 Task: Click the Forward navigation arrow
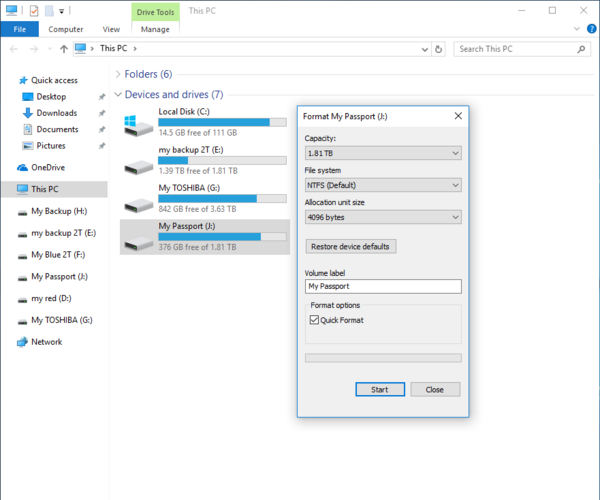34,49
